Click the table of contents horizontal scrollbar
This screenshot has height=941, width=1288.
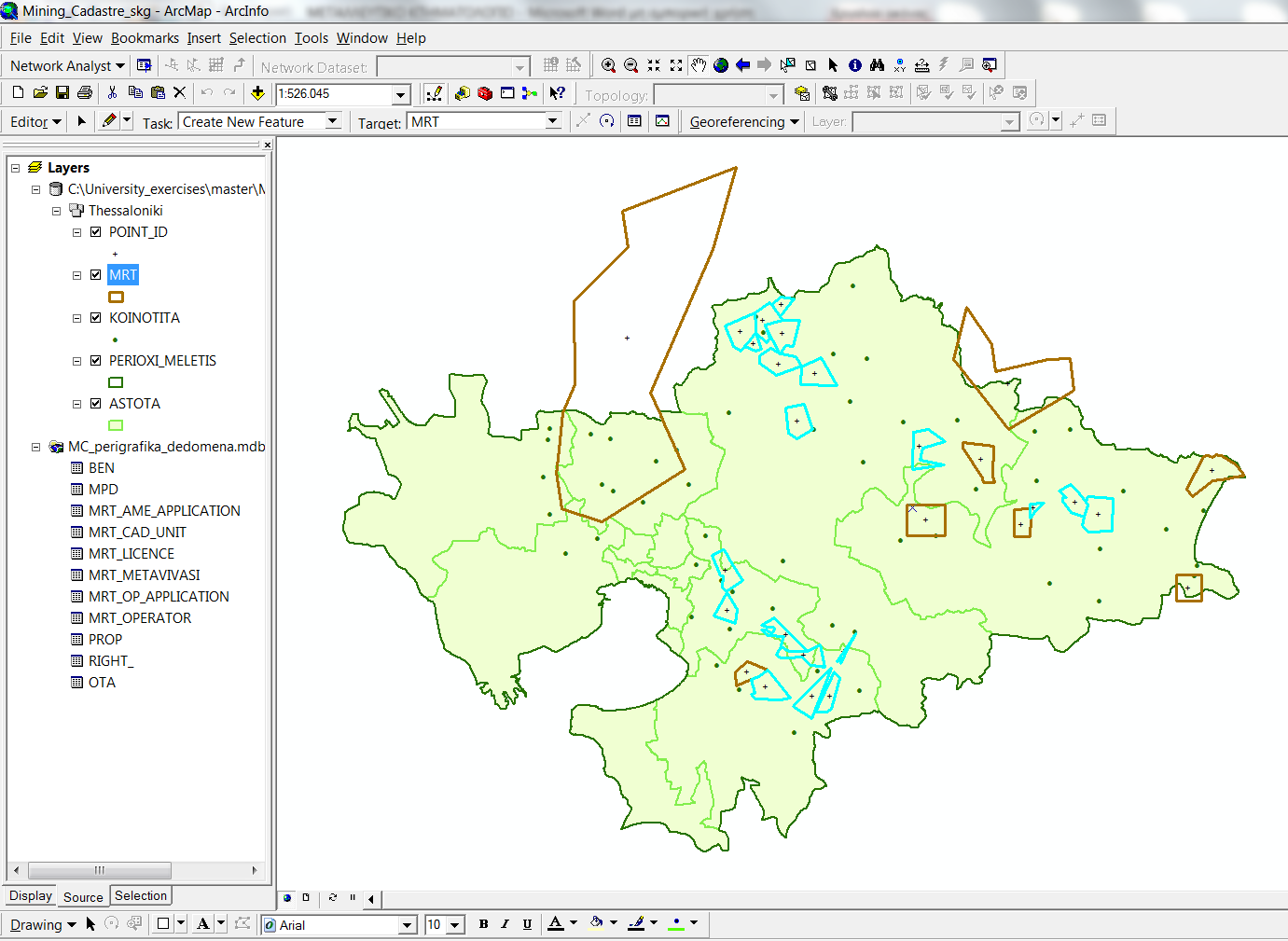[x=136, y=870]
